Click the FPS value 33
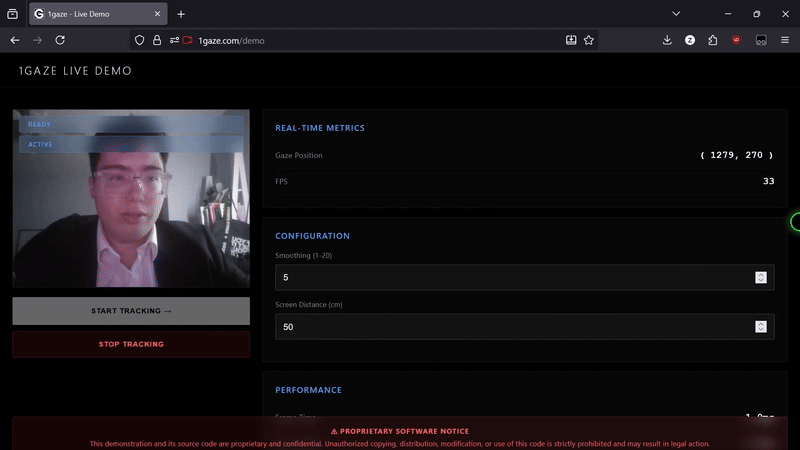The height and width of the screenshot is (450, 800). 768,181
